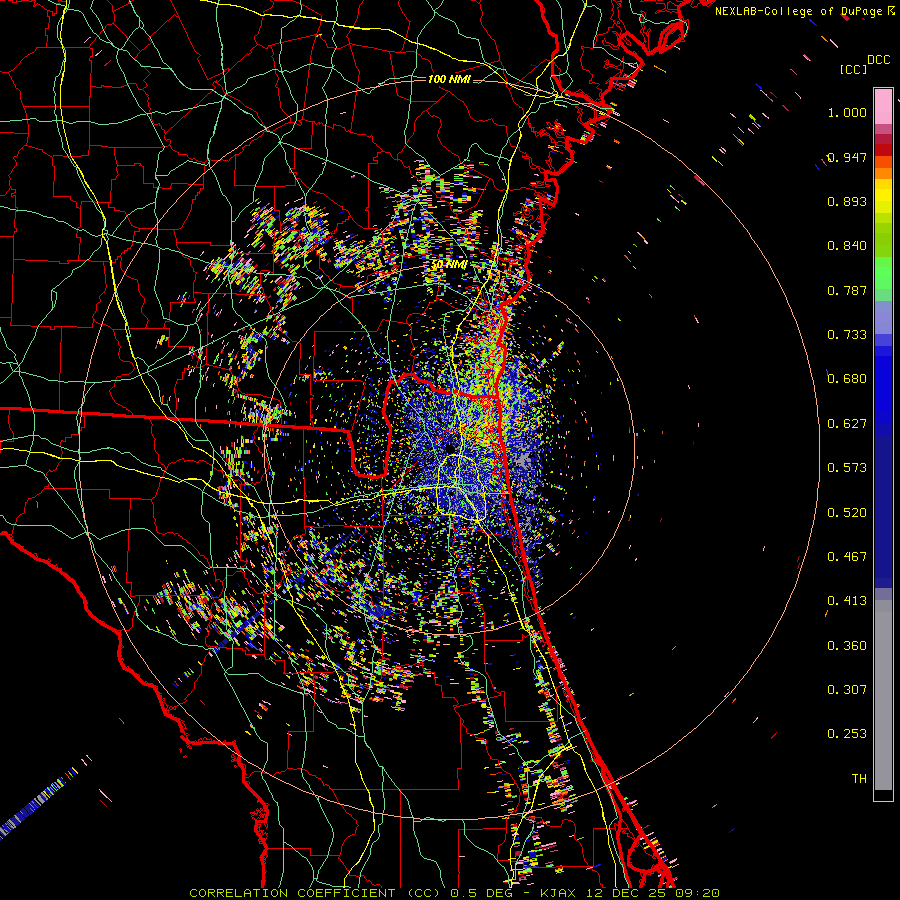Click the 0.360 color scale value

click(x=847, y=646)
